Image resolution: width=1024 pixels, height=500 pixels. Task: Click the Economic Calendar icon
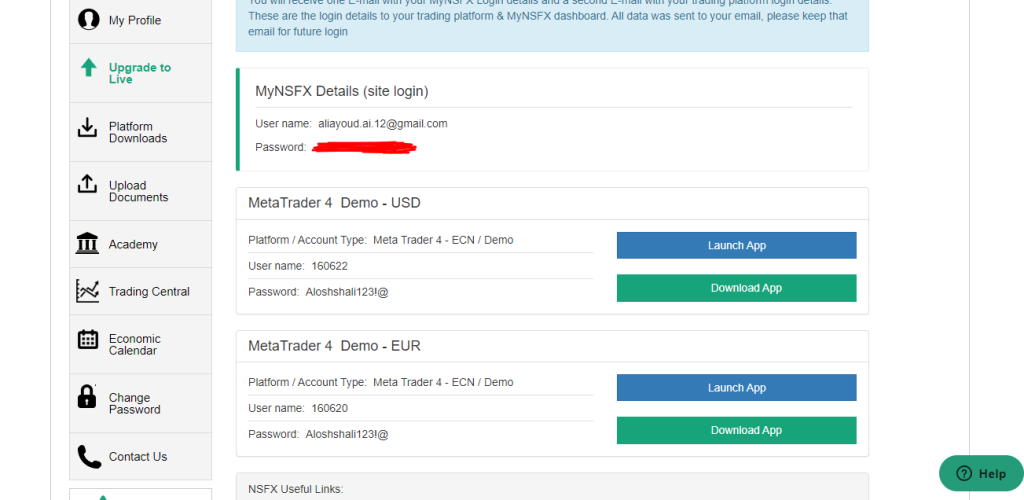[x=88, y=339]
